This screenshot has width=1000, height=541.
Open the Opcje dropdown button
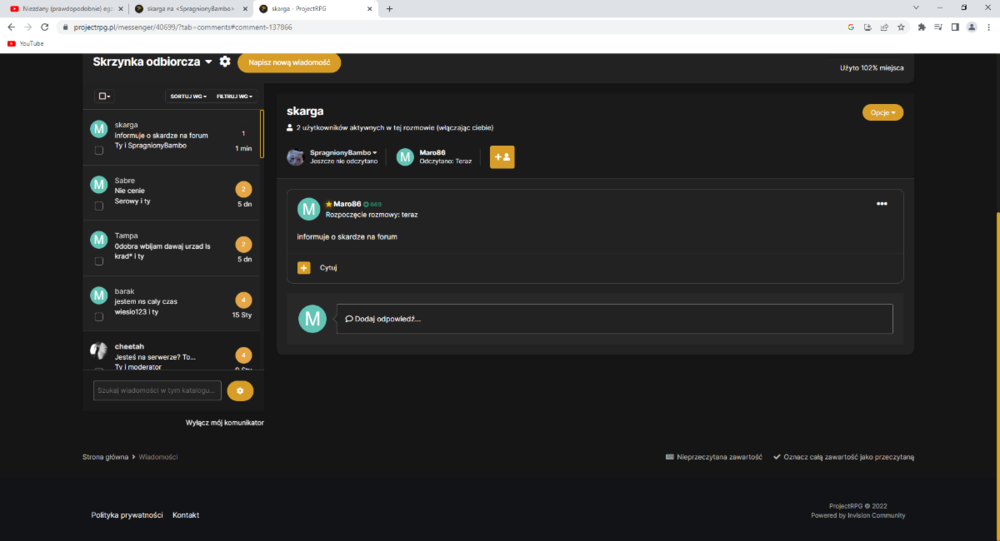[883, 112]
